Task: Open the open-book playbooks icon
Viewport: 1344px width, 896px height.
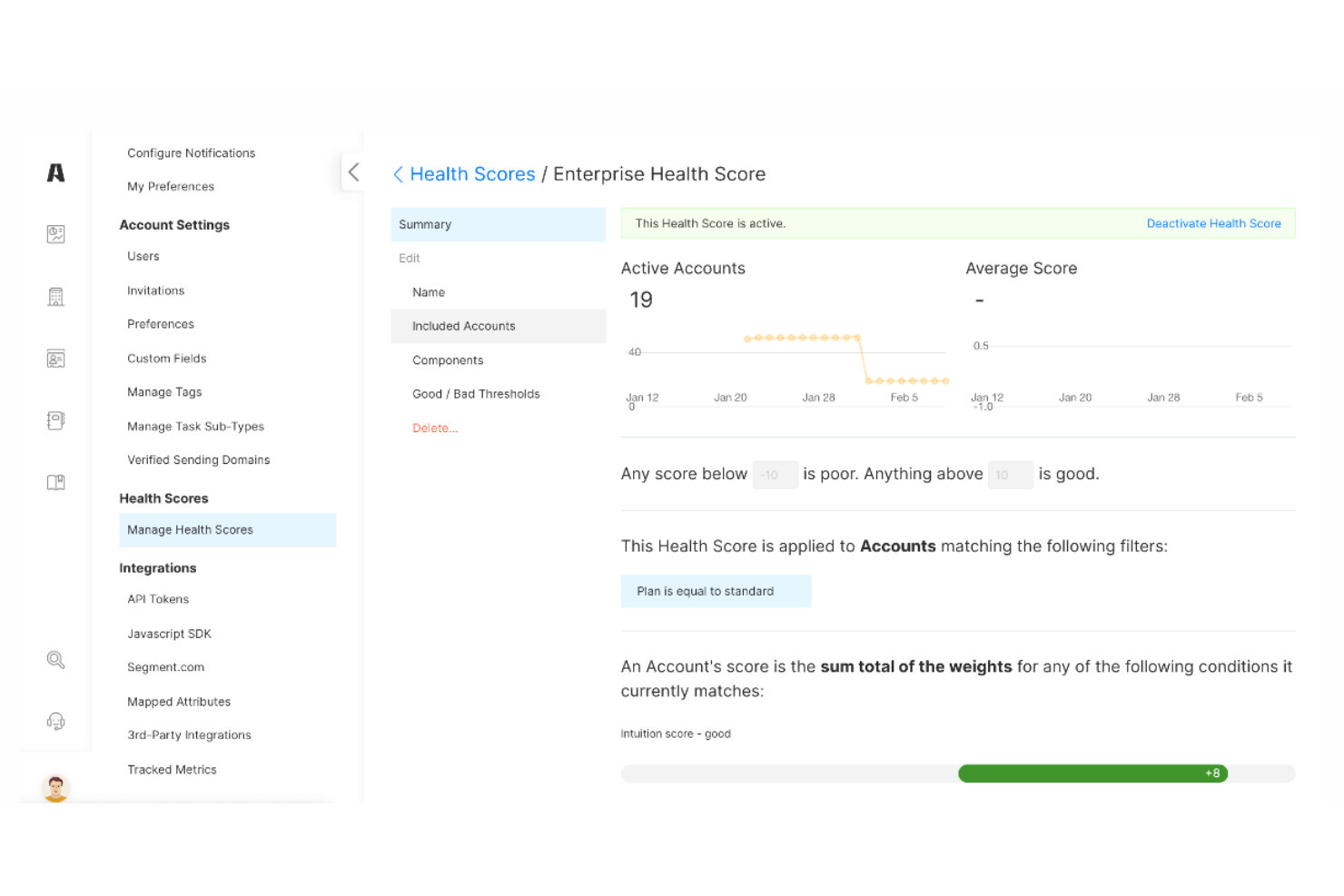Action: click(55, 482)
